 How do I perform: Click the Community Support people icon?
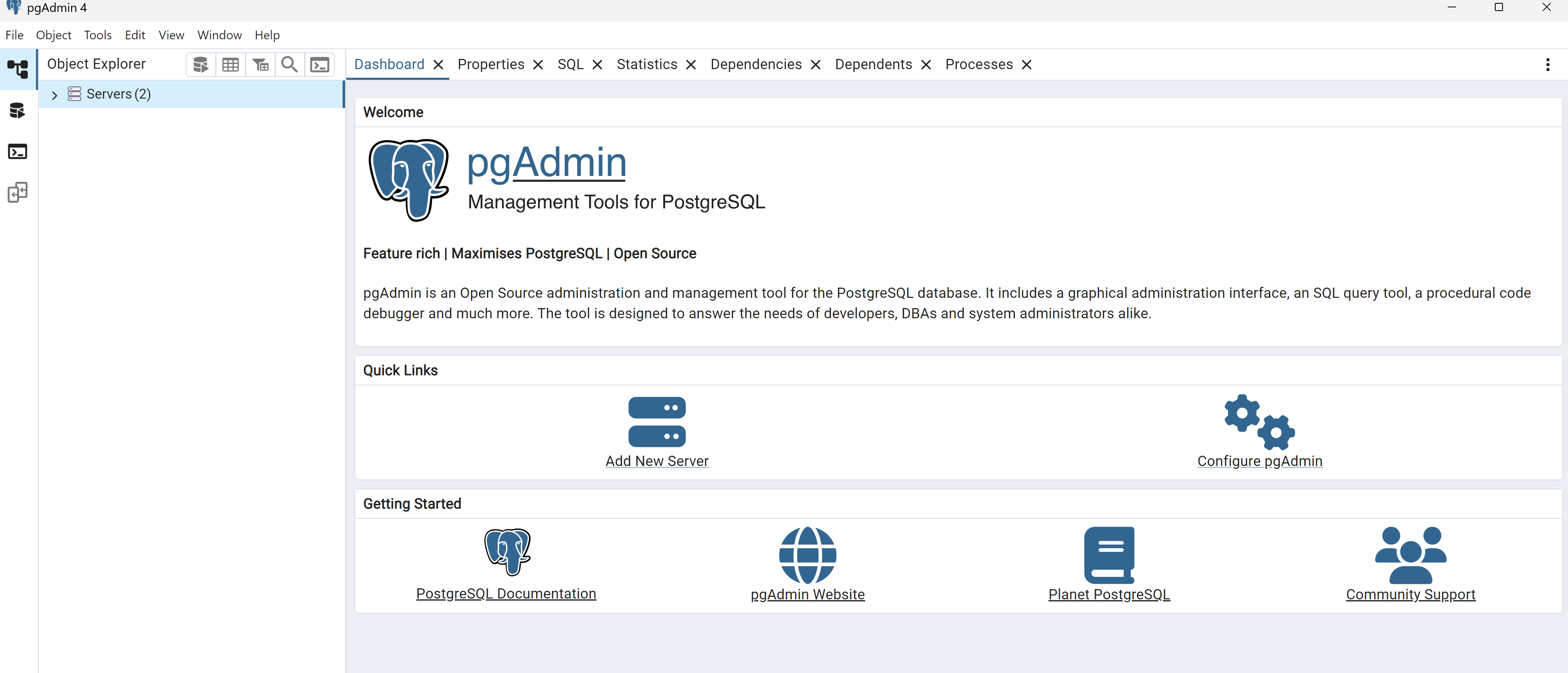tap(1410, 555)
